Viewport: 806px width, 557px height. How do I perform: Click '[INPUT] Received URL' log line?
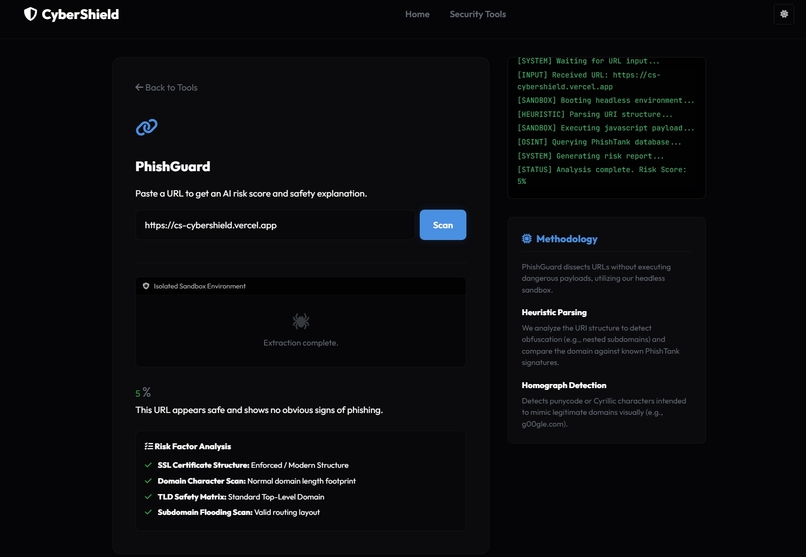589,81
